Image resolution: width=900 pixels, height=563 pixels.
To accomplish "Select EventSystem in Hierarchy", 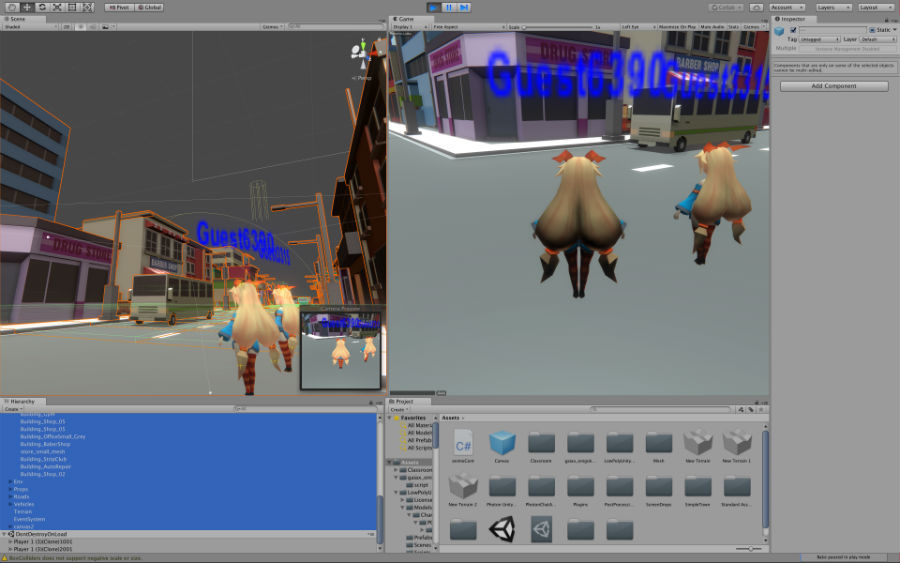I will point(29,519).
